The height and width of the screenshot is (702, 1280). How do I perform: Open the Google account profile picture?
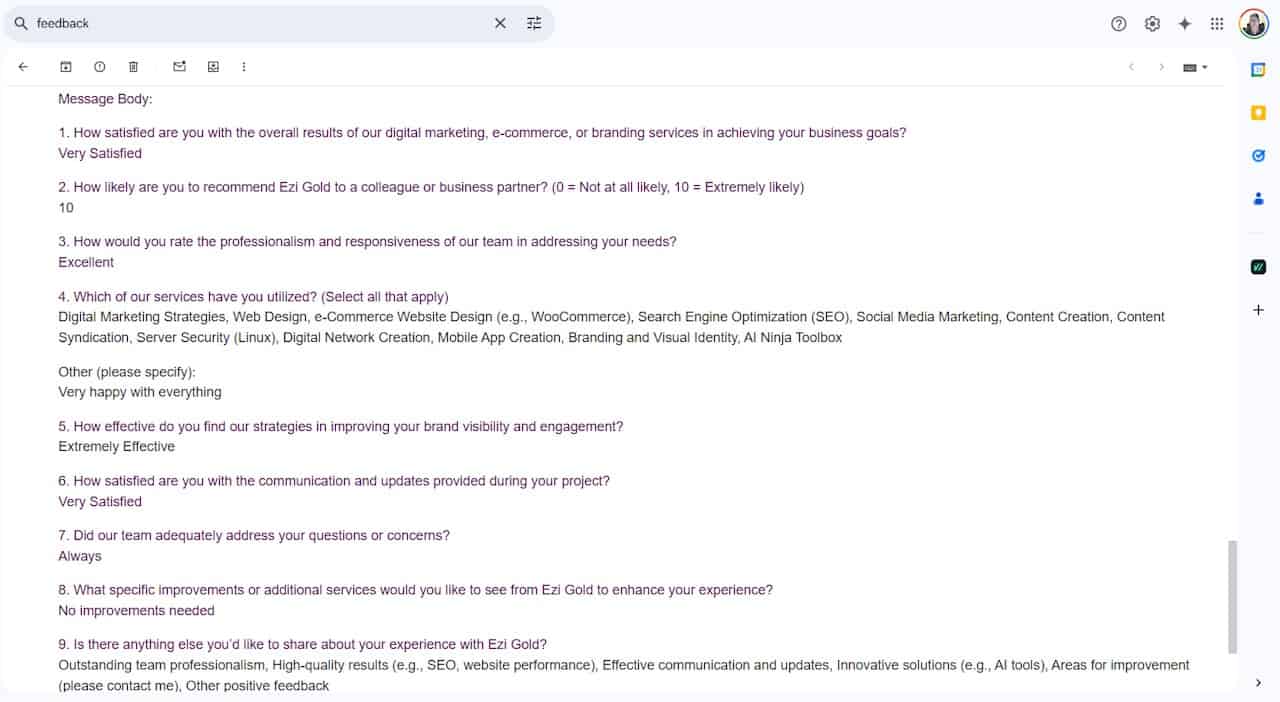(1254, 24)
